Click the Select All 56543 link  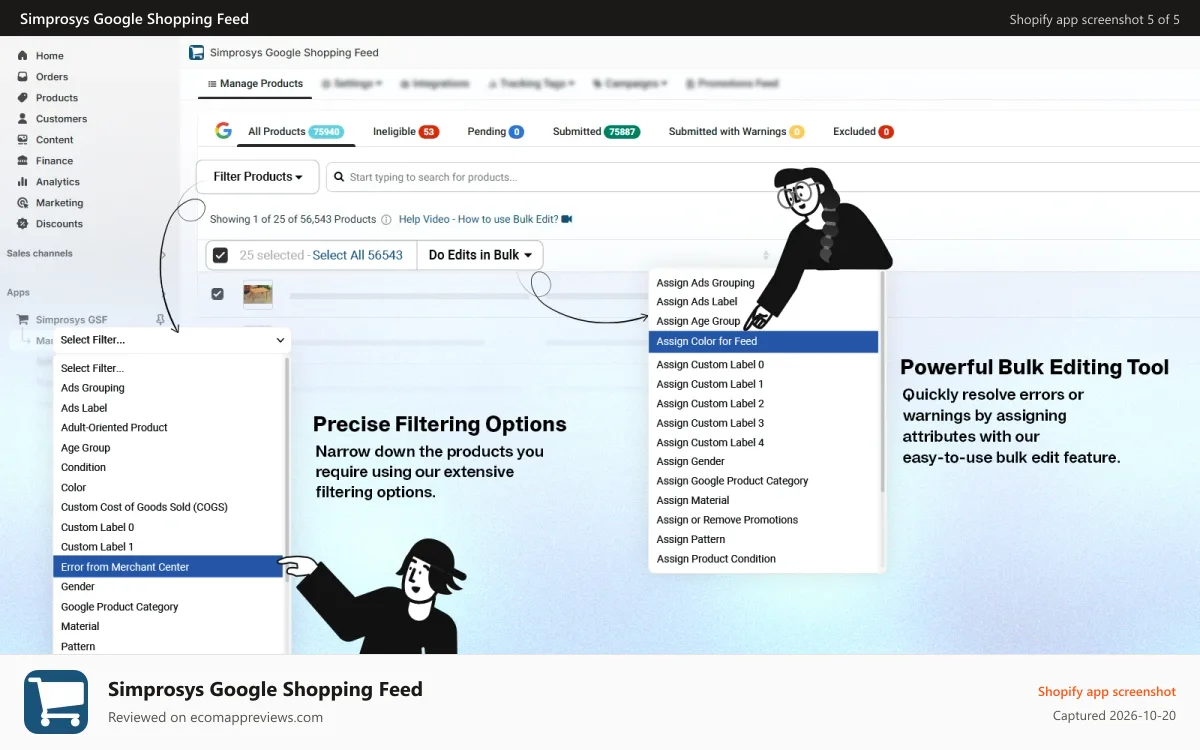point(357,255)
